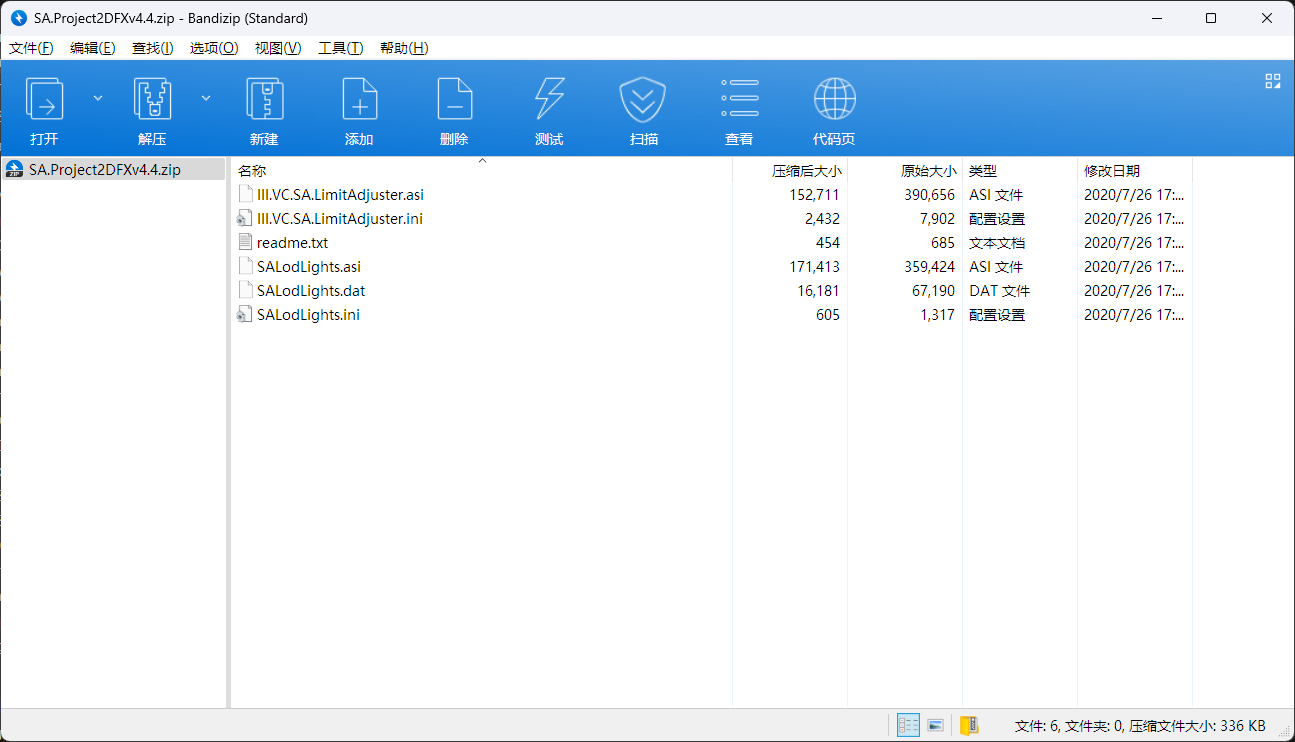The width and height of the screenshot is (1295, 742).
Task: Click the III.VC.SA.LimitAdjuster.ini file icon
Action: click(245, 219)
